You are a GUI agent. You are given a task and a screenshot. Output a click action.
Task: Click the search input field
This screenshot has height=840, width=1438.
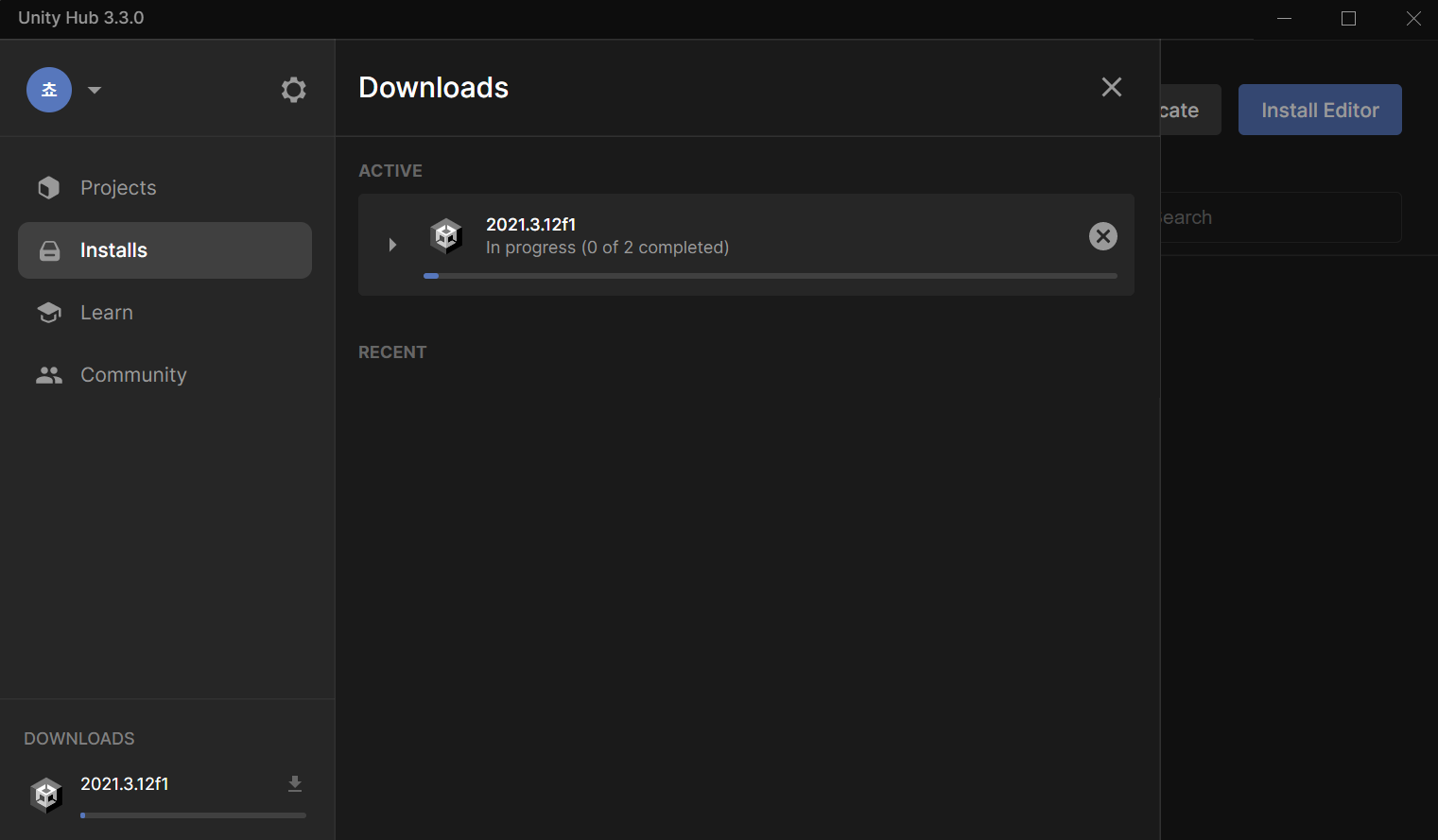pos(1281,217)
